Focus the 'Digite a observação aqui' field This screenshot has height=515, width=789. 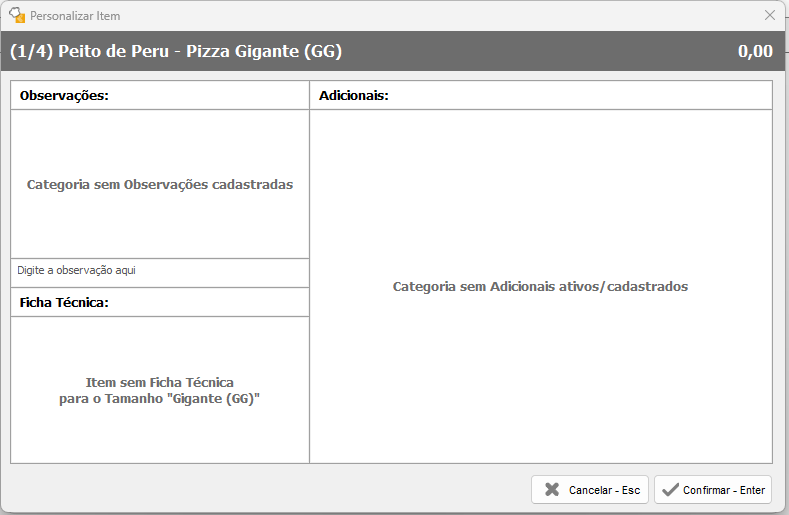pyautogui.click(x=160, y=271)
